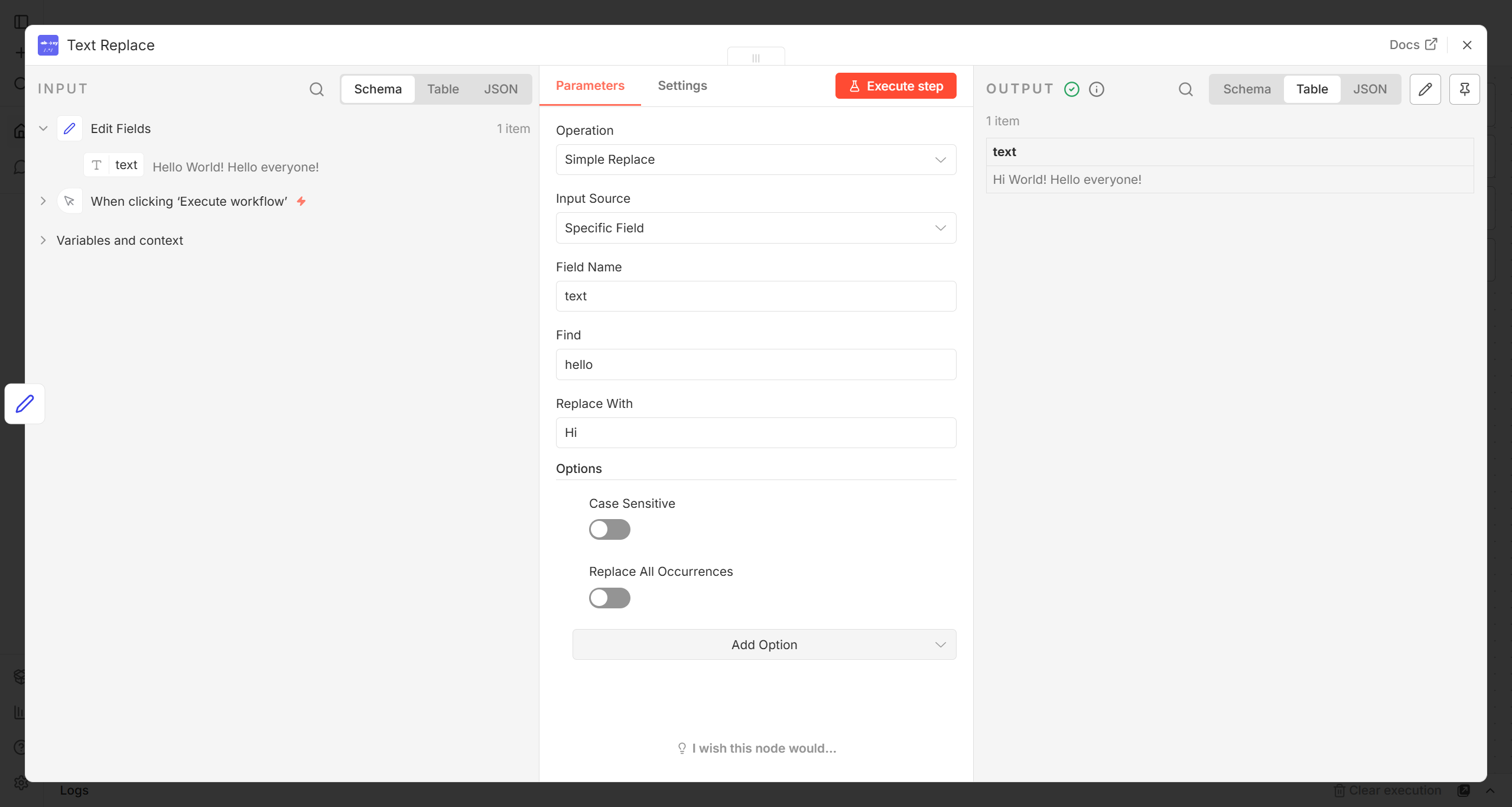This screenshot has height=807, width=1512.
Task: Pin the output data
Action: (1465, 89)
